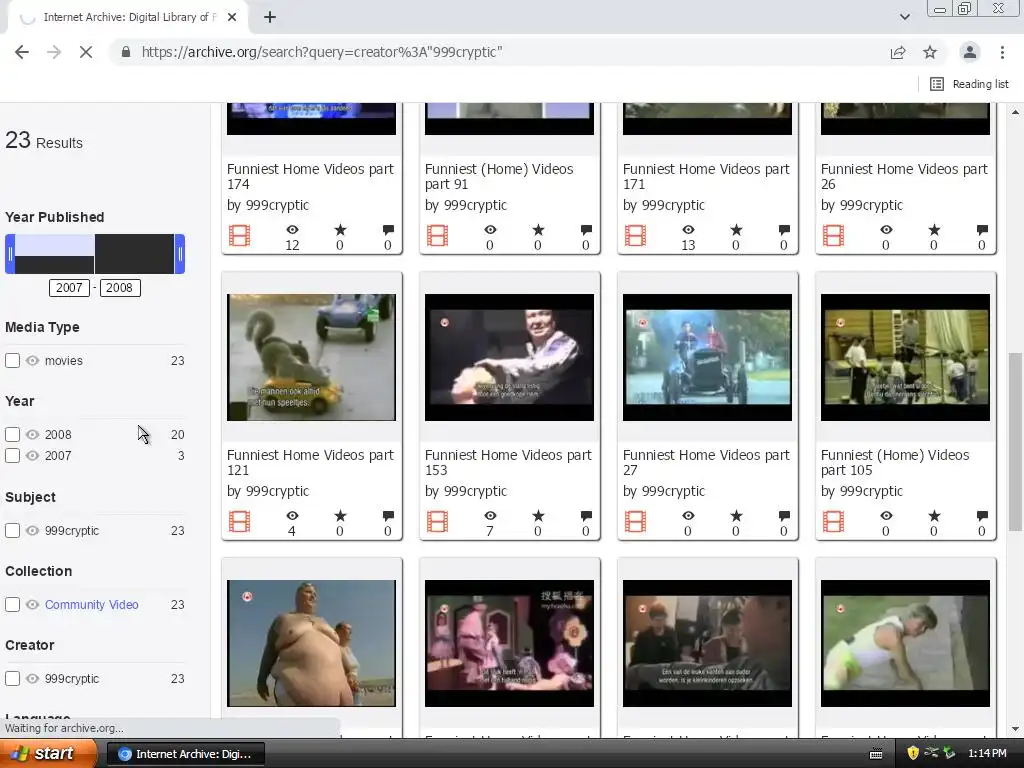The height and width of the screenshot is (768, 1024).
Task: Click the 2008 bar in the year histogram
Action: pos(135,254)
